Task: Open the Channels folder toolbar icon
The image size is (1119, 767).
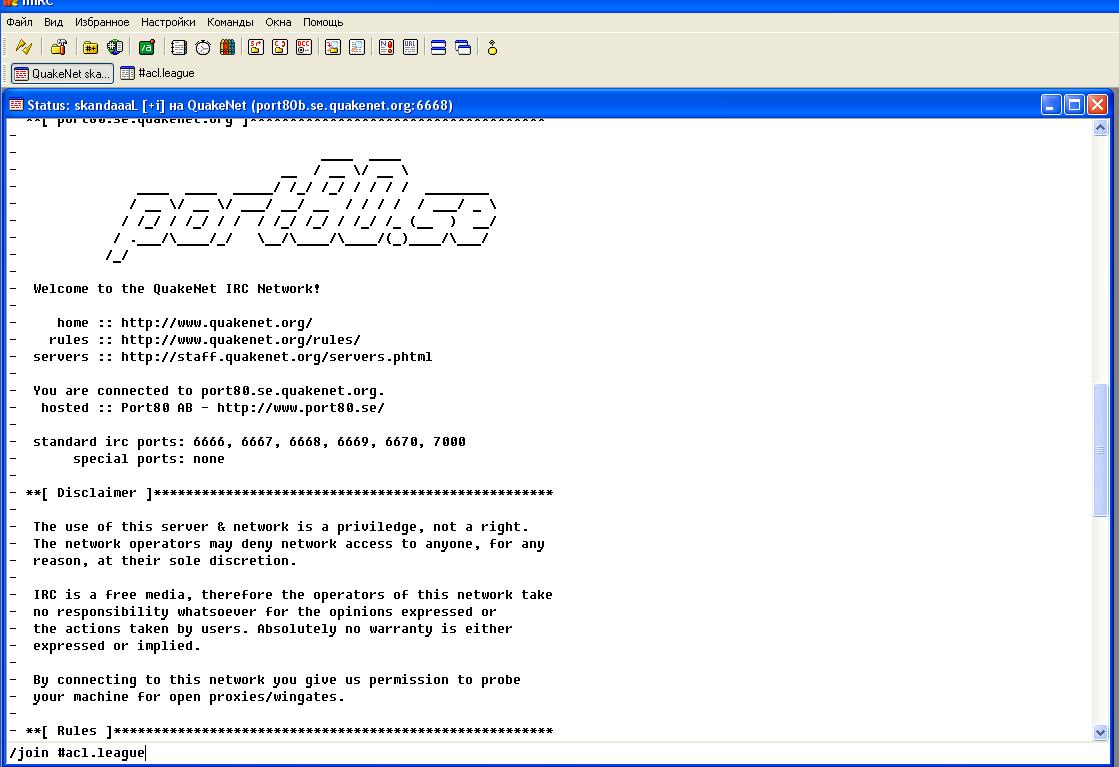Action: point(90,48)
